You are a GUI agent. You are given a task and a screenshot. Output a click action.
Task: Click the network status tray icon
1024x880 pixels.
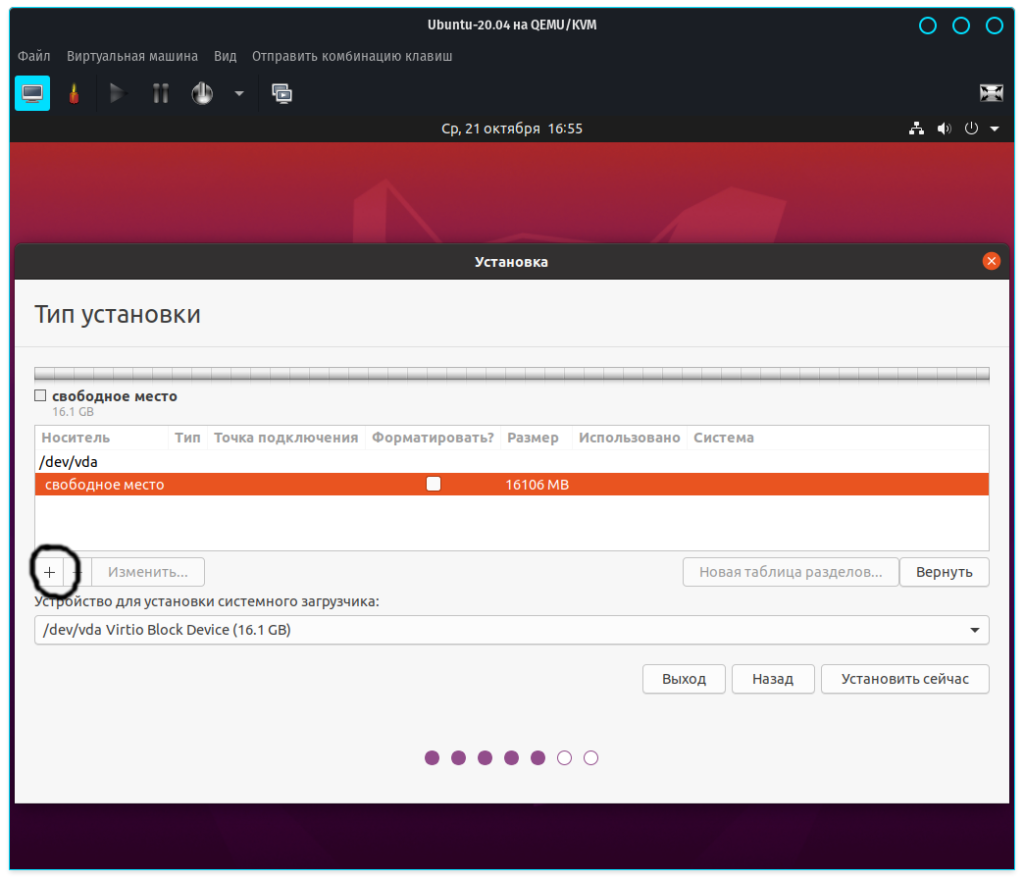coord(916,129)
